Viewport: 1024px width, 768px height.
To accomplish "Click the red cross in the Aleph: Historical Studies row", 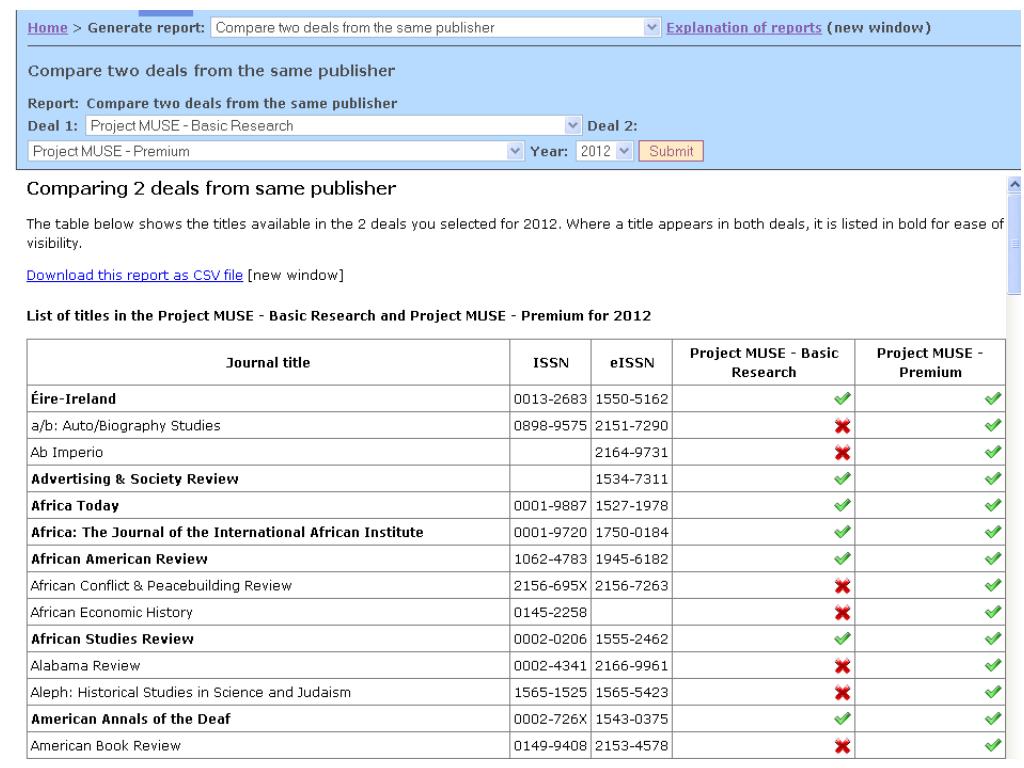I will pyautogui.click(x=842, y=693).
